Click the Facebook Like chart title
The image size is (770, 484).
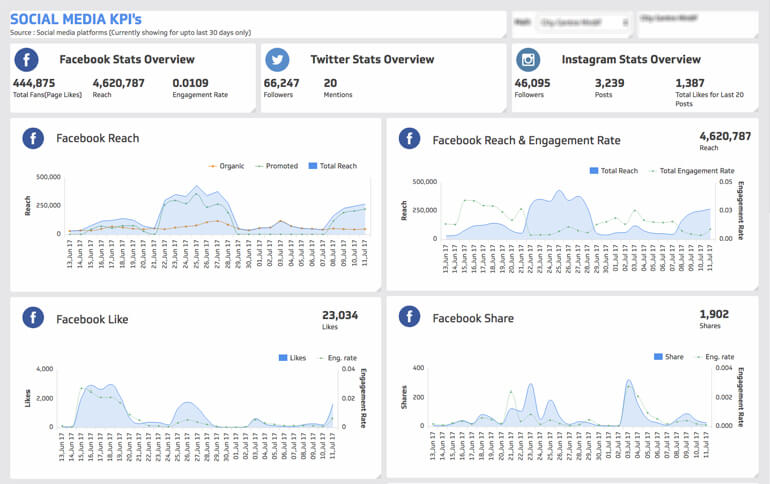pyautogui.click(x=92, y=320)
